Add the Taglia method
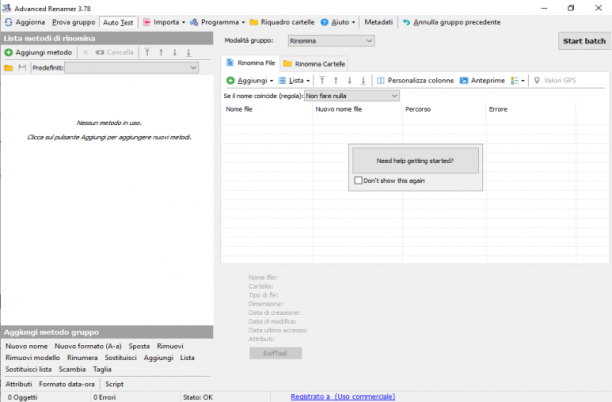Screen dimensions: 612x402 (x=102, y=369)
